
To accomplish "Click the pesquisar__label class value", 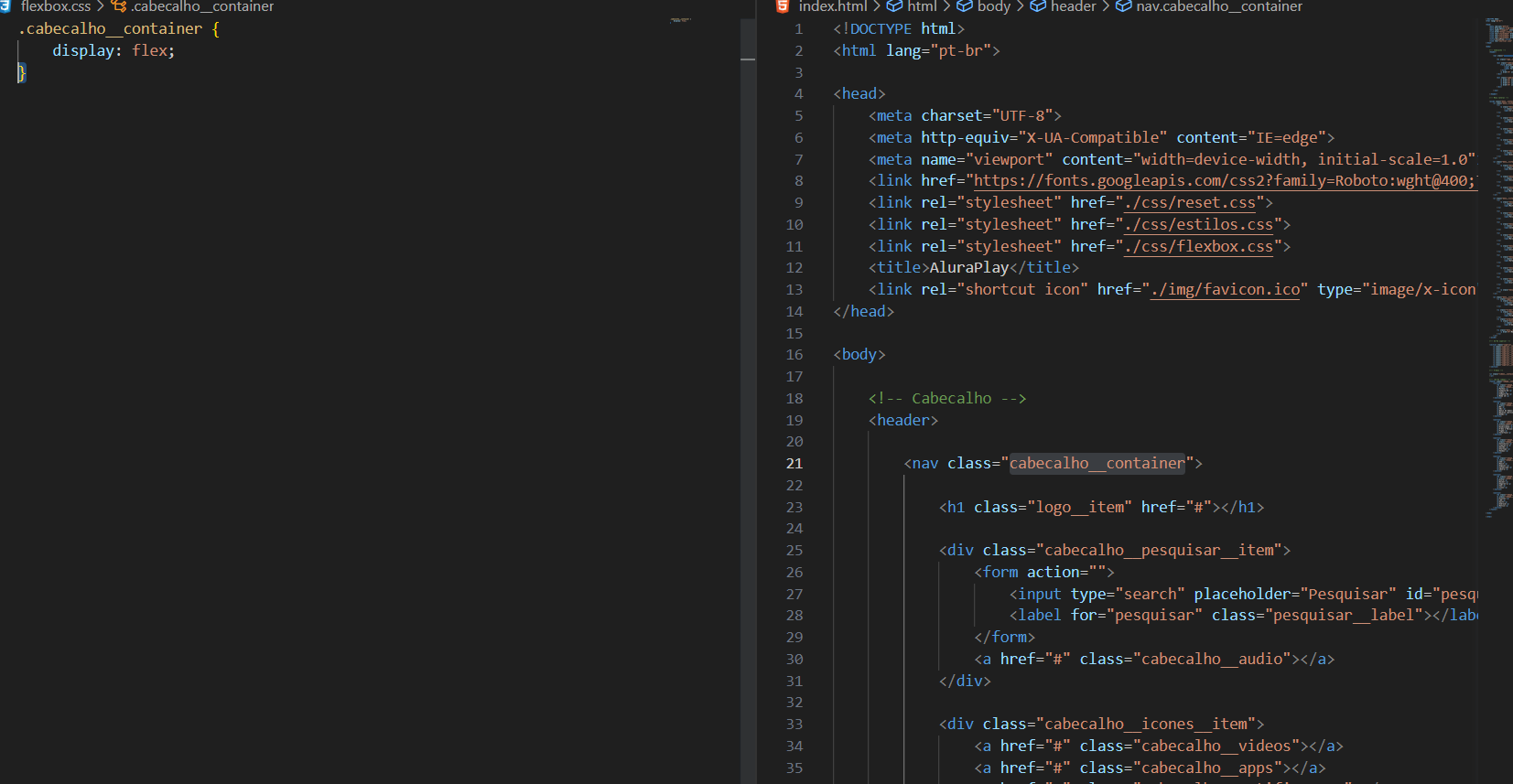I will pos(1344,616).
